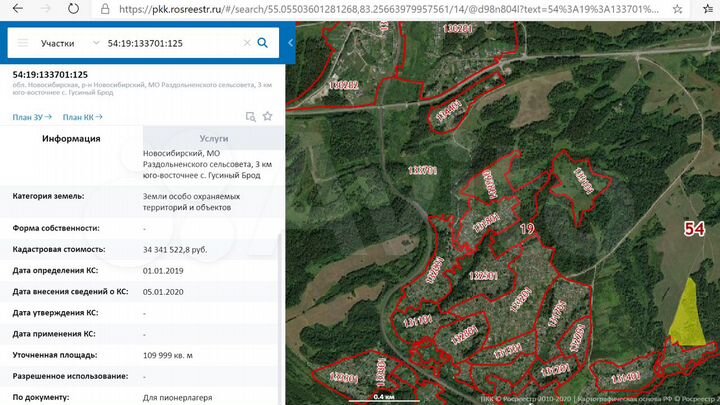Clear the cadastral number search text
Screen dimensions: 720x405
[x=246, y=44]
